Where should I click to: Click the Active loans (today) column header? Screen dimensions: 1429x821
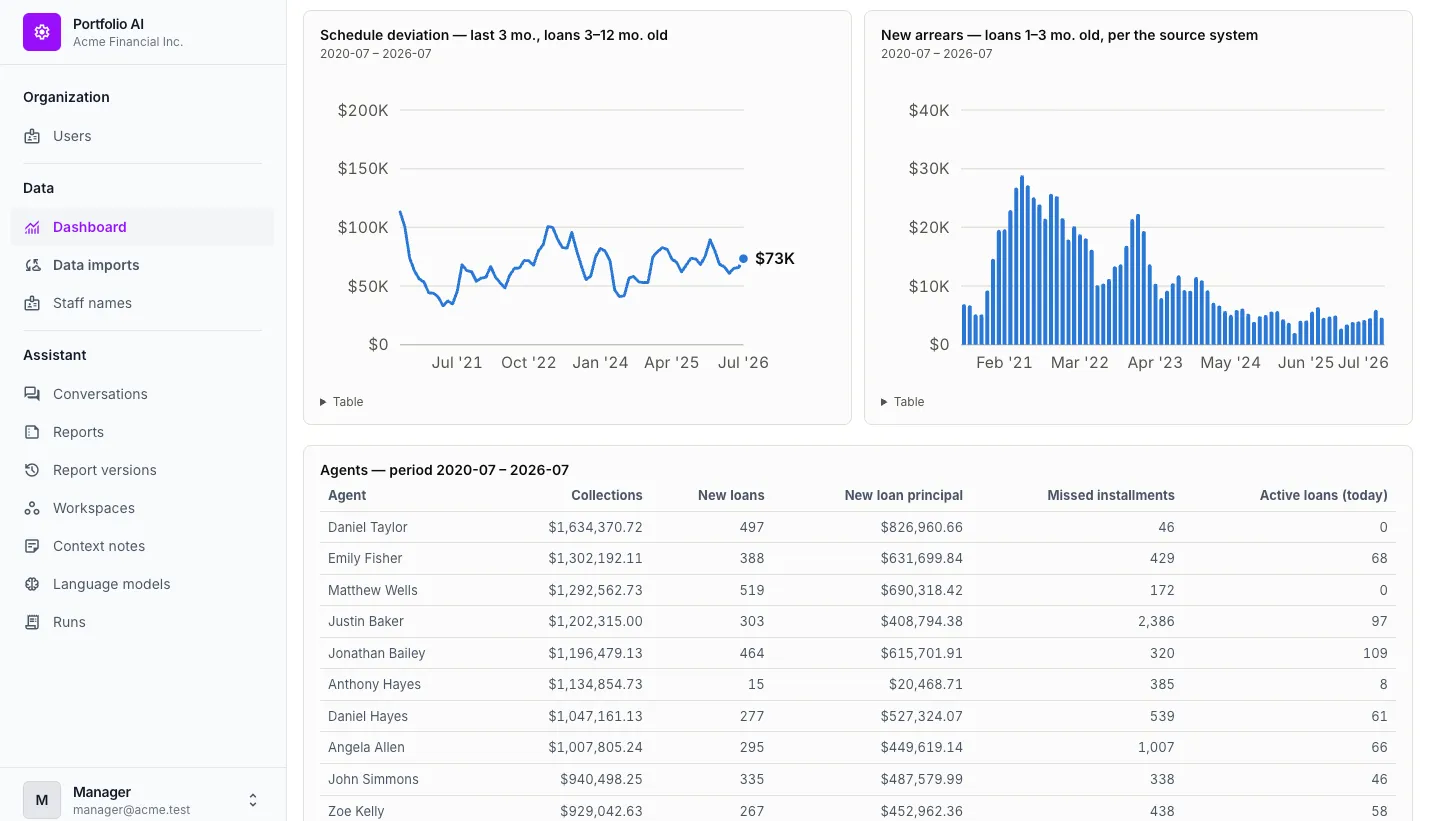click(1324, 495)
